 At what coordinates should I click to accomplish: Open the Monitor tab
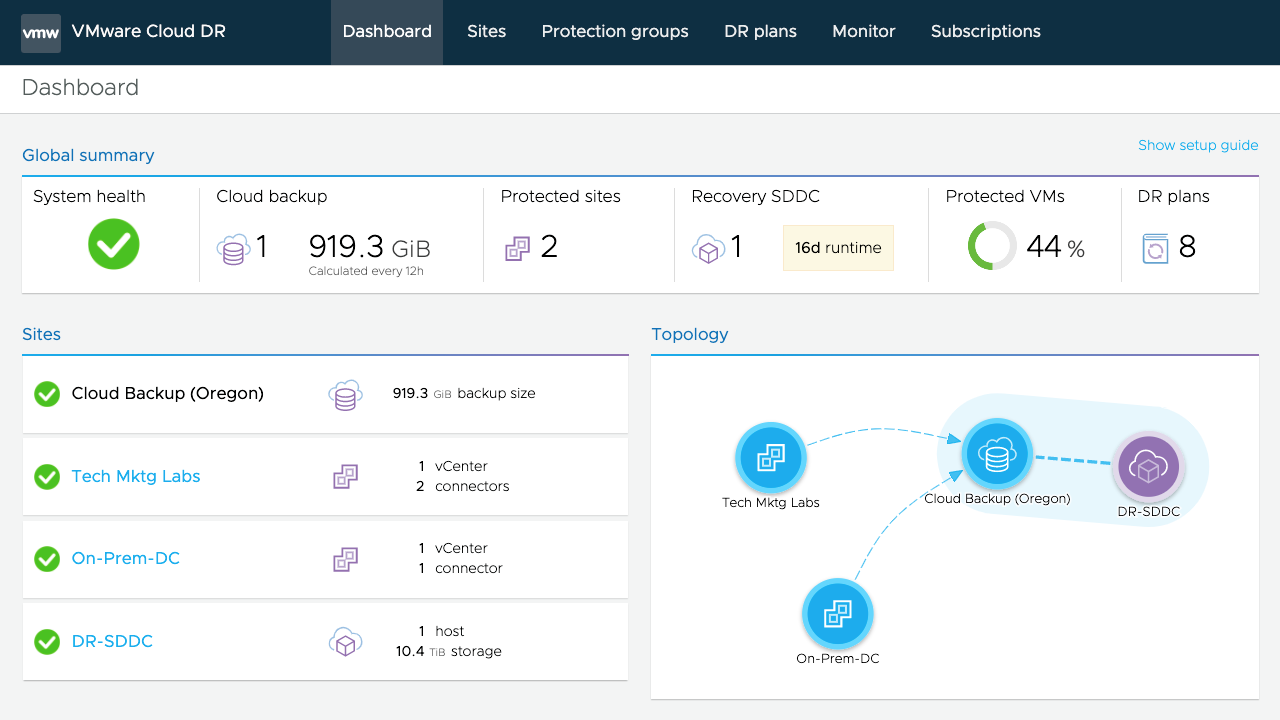(x=864, y=32)
